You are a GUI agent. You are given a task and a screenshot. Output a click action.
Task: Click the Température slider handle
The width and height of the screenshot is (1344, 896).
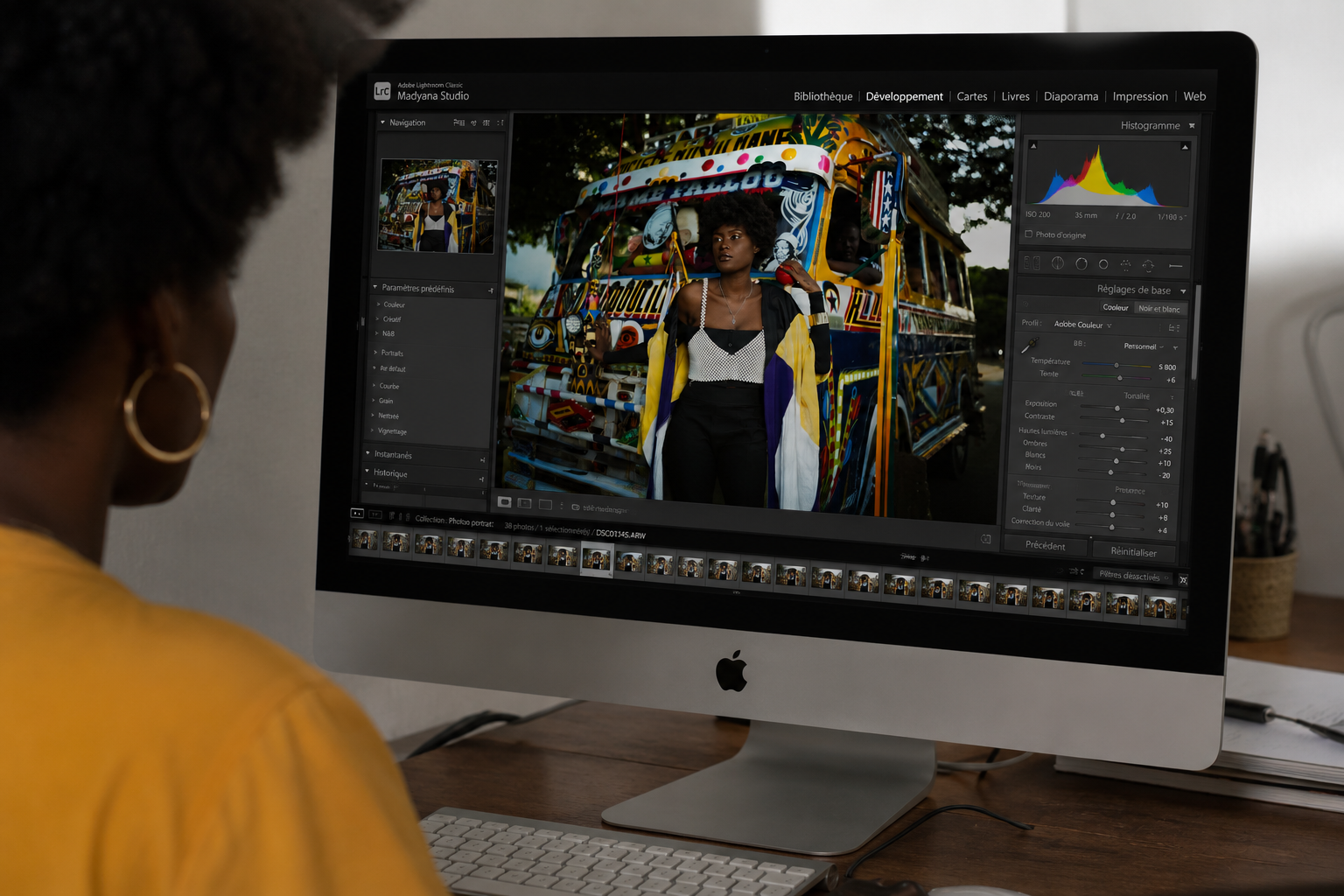coord(1116,365)
